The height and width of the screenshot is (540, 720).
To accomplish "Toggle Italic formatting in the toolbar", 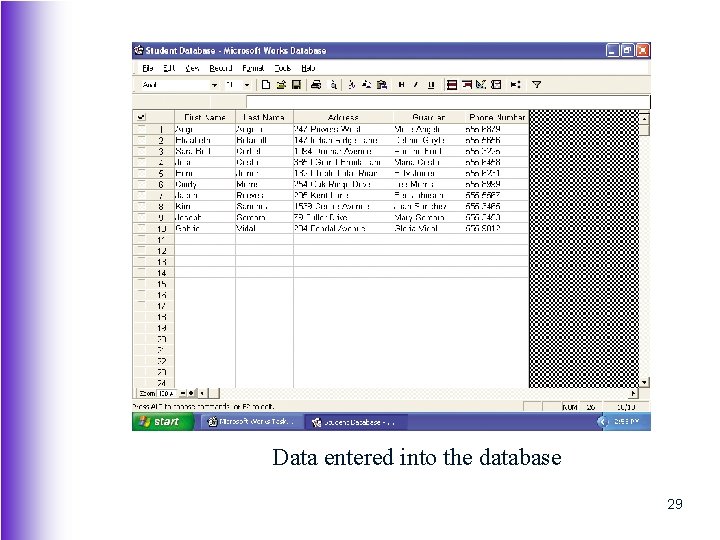I will pos(416,84).
